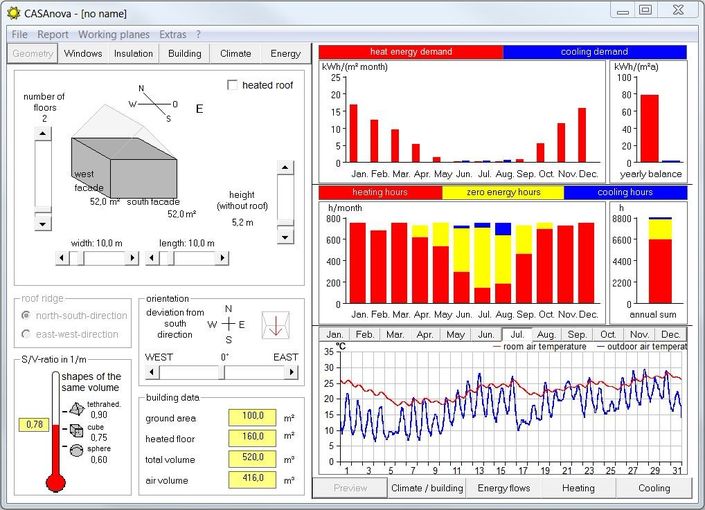
Task: Open the Extras menu
Action: click(x=173, y=34)
